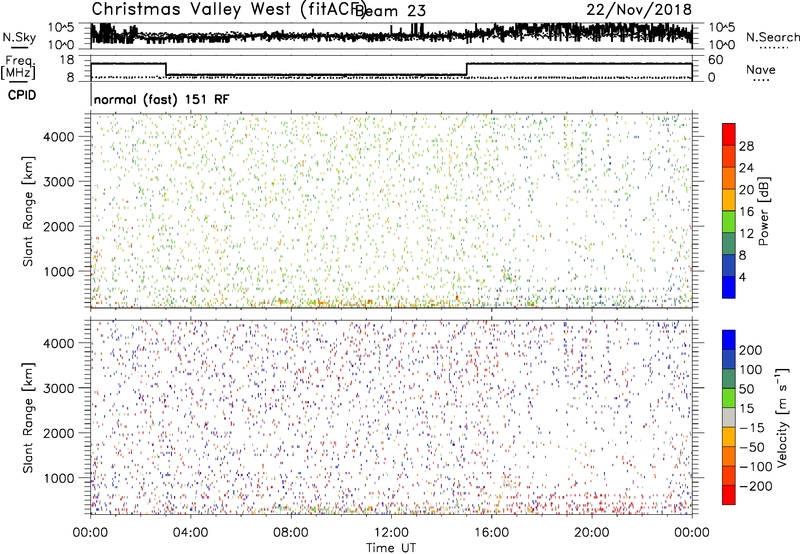Click the 10^5 tick beside N.Sky

(61, 28)
